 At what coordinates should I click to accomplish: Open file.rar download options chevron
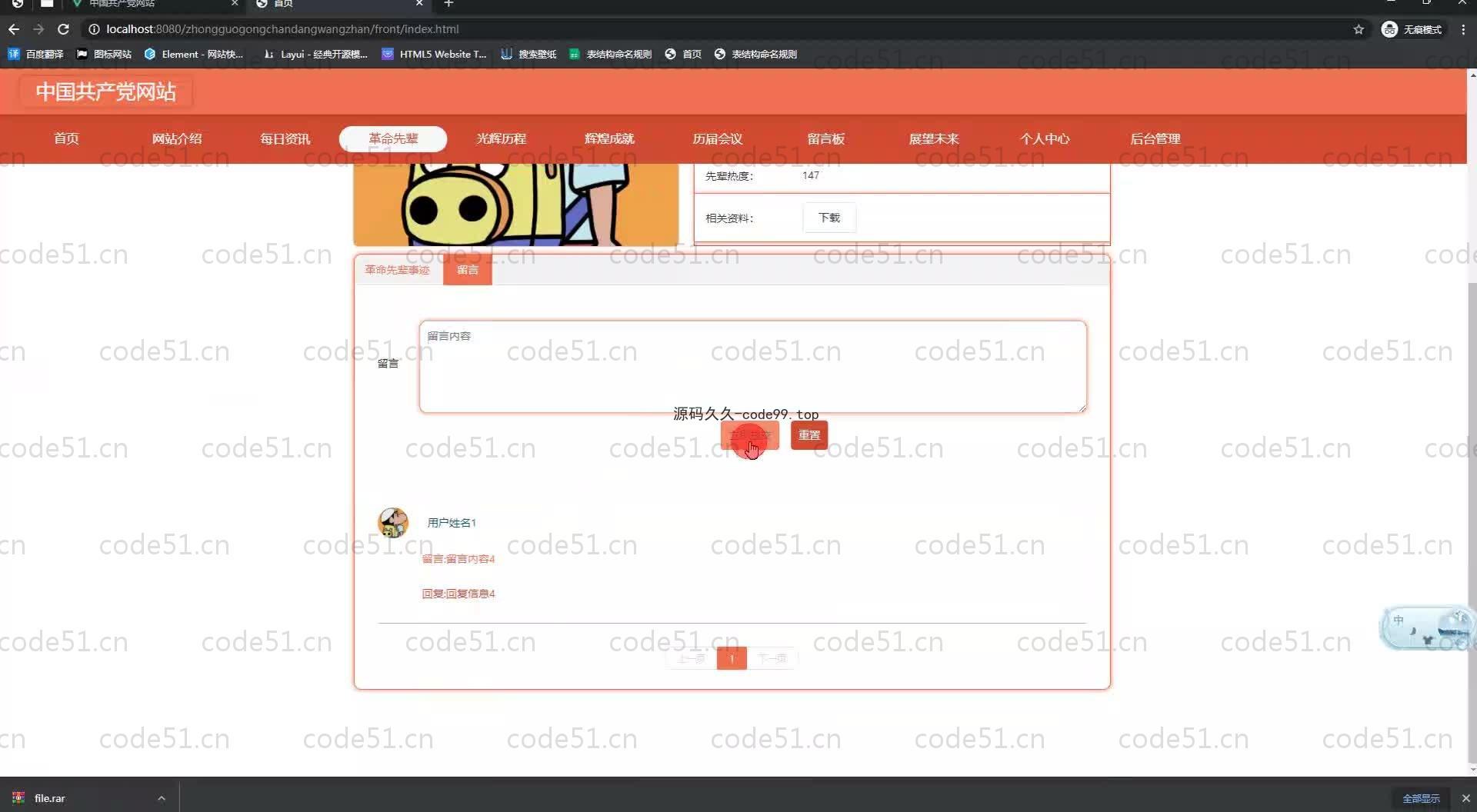(x=162, y=798)
